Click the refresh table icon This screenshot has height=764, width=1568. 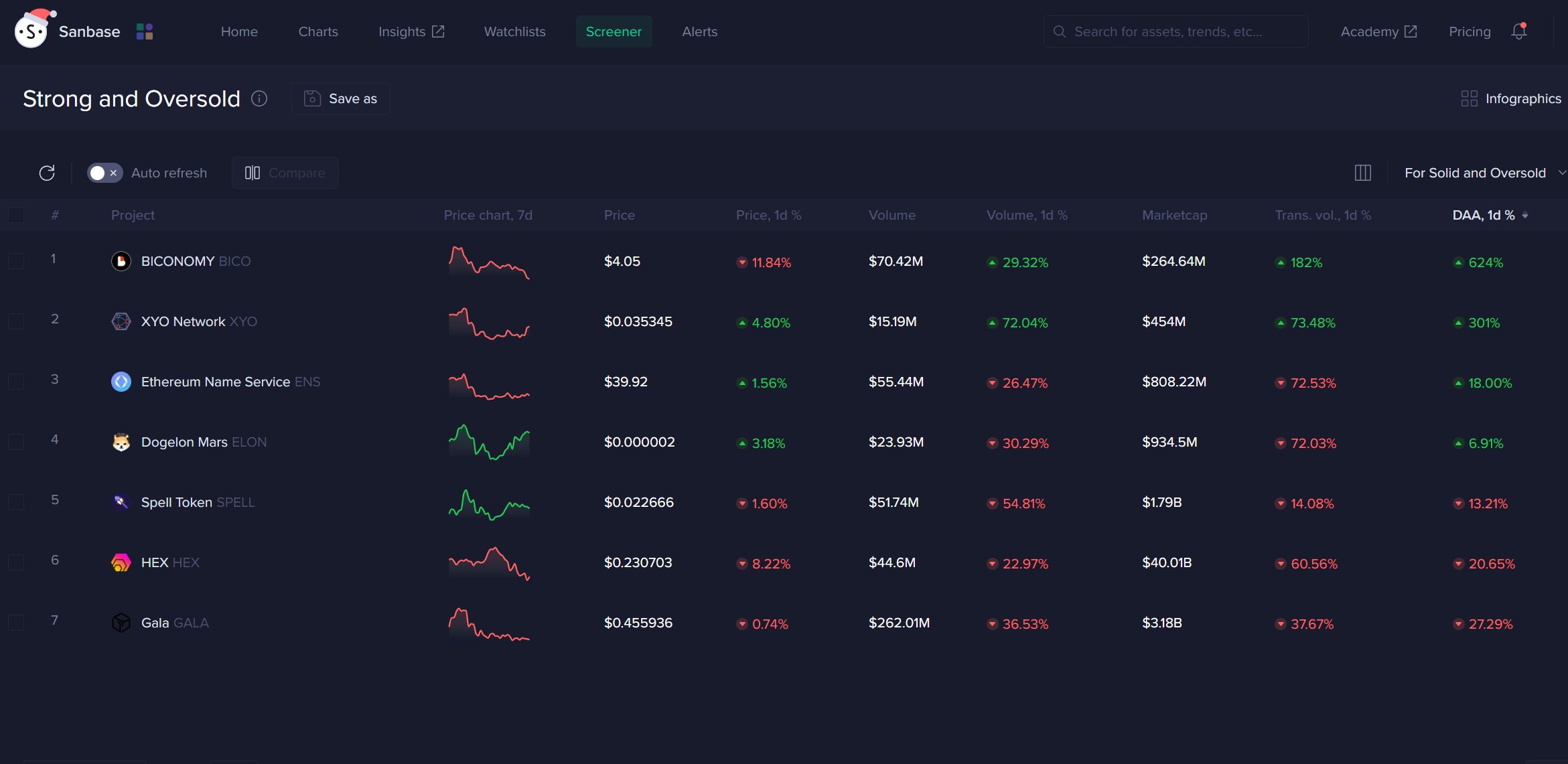pyautogui.click(x=47, y=173)
